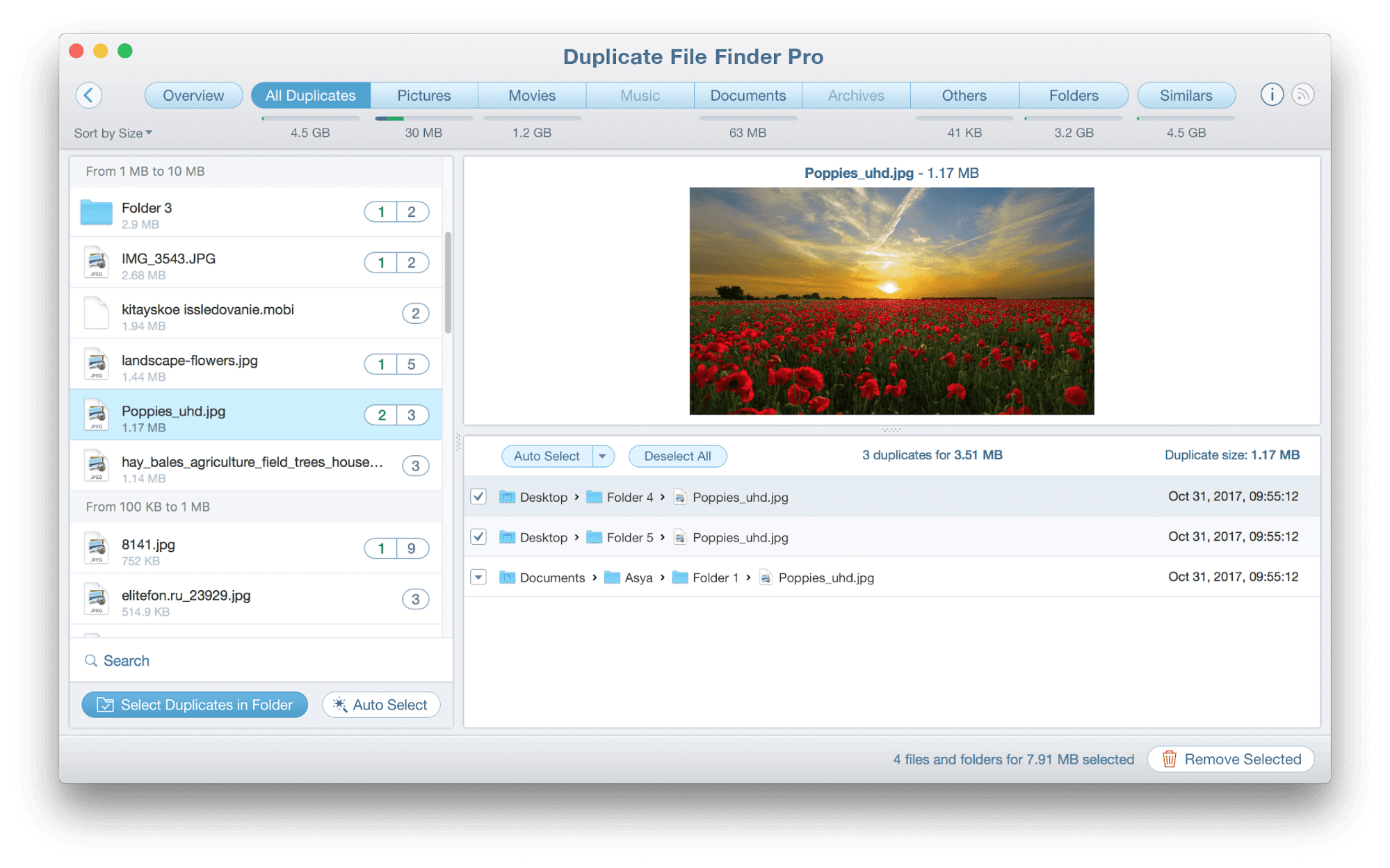Toggle checkbox for Documents Asya Folder 1 duplicate
This screenshot has height=868, width=1390.
click(478, 577)
